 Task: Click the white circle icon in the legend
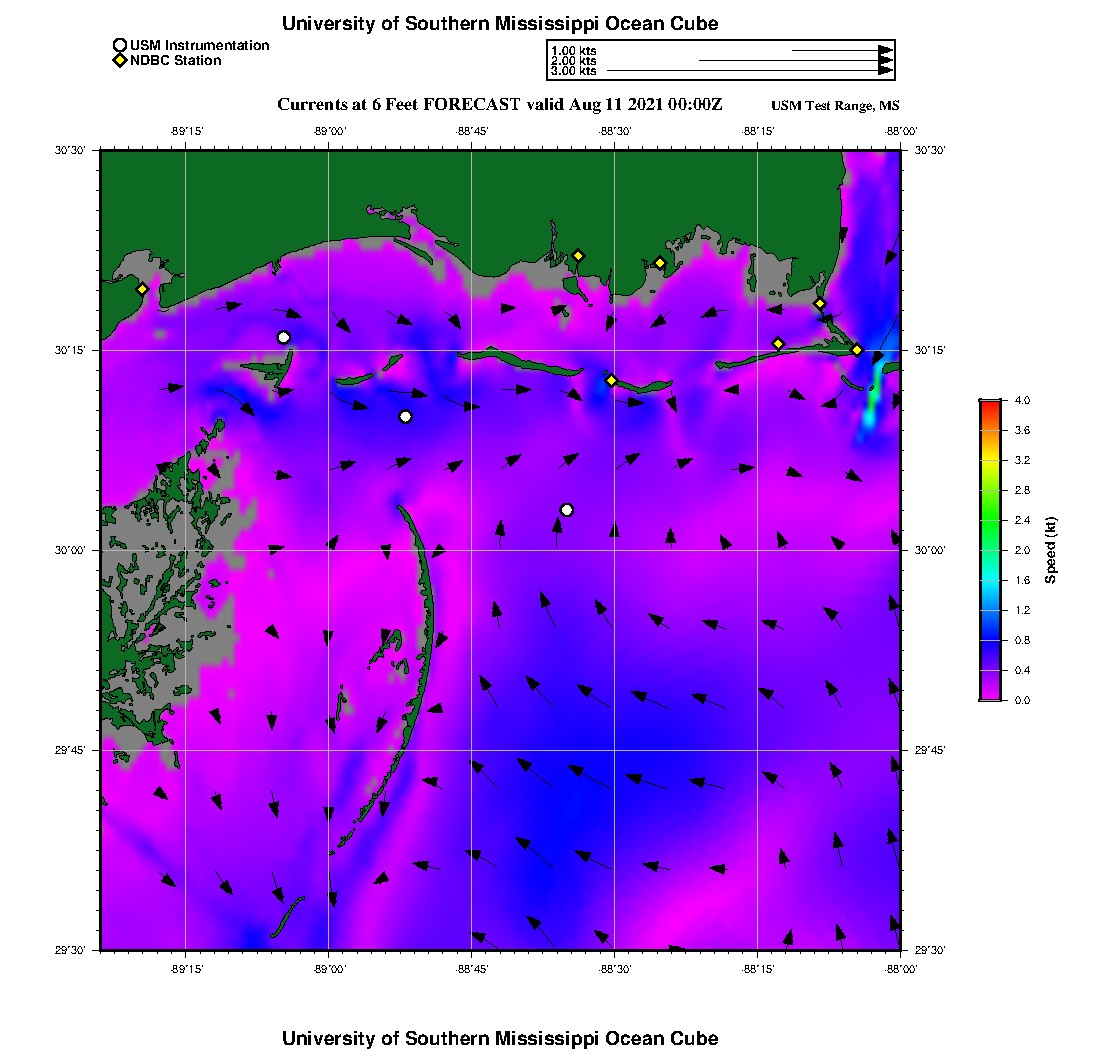click(x=120, y=45)
